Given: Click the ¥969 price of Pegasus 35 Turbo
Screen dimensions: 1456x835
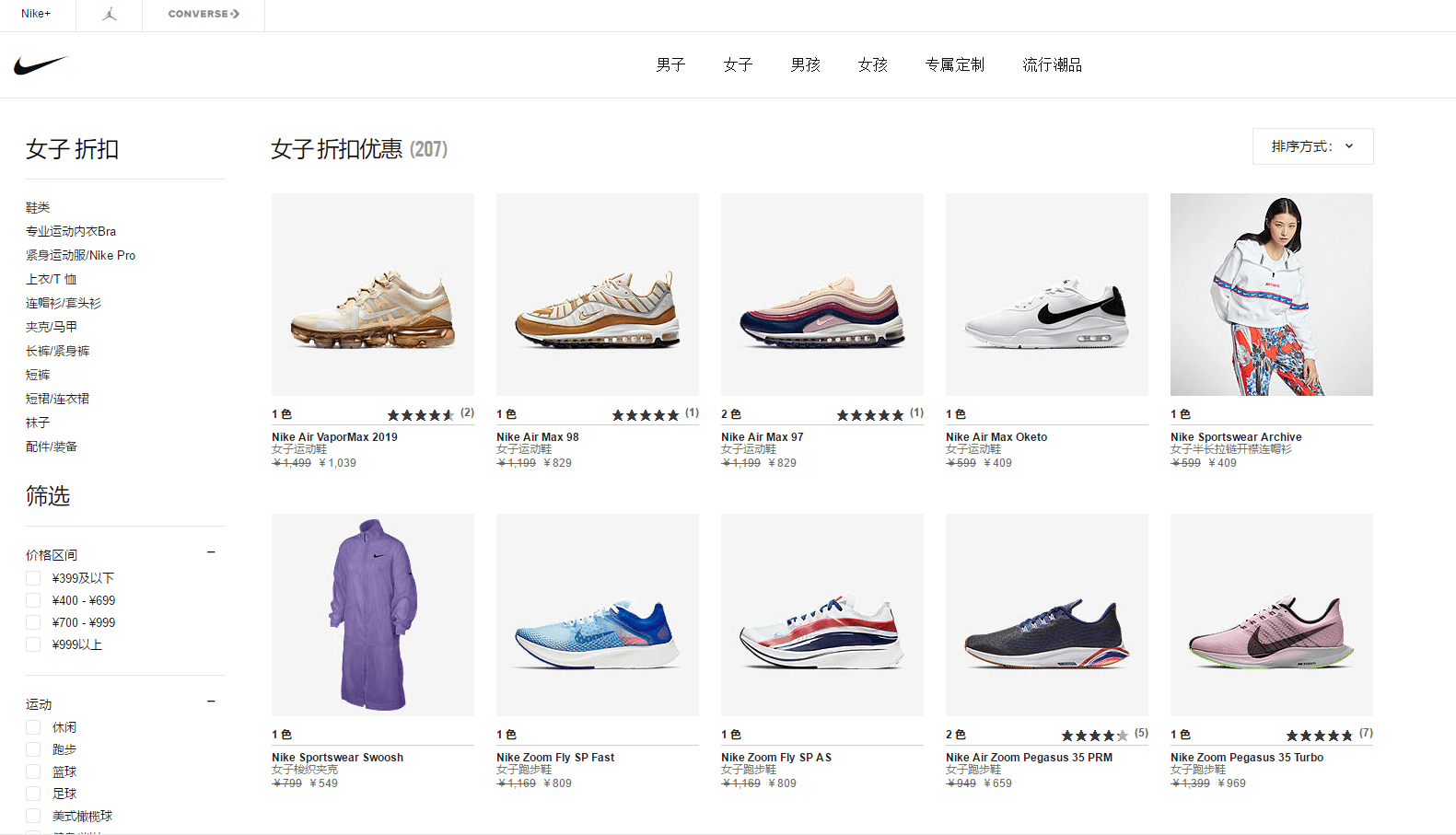Looking at the screenshot, I should click(x=1231, y=783).
